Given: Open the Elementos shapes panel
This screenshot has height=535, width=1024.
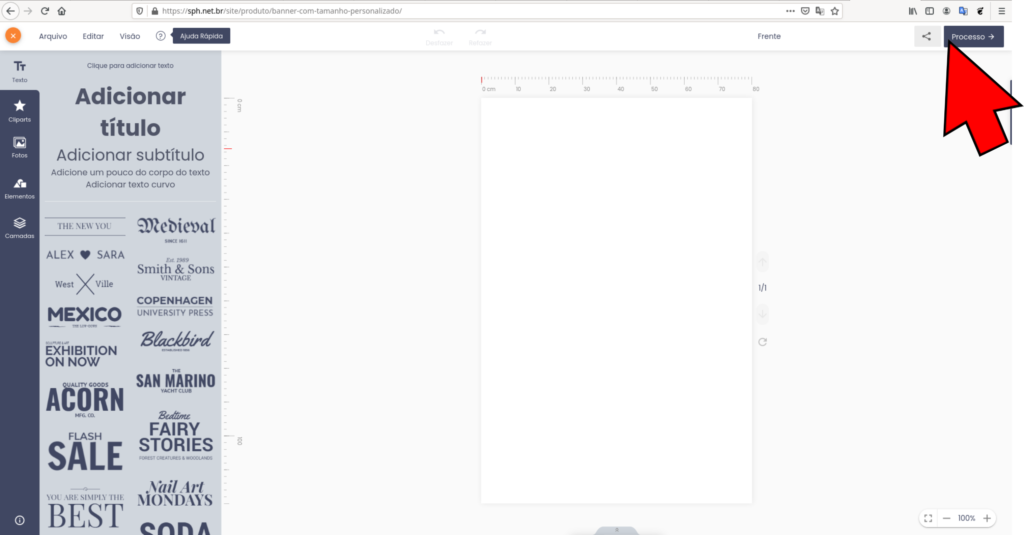Looking at the screenshot, I should coord(19,188).
